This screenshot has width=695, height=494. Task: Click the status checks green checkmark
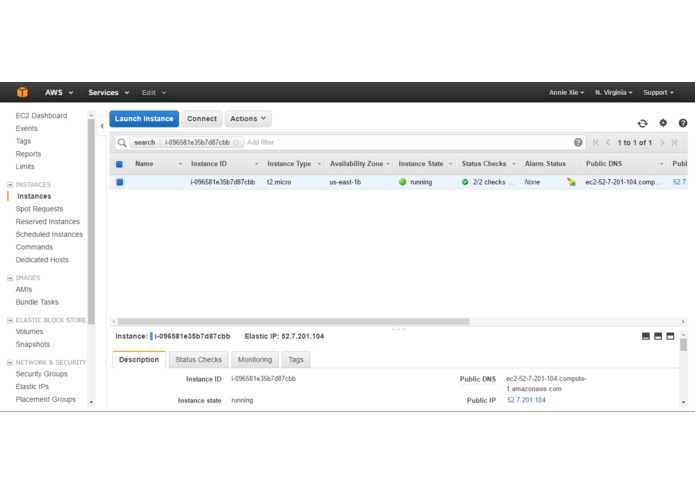465,182
